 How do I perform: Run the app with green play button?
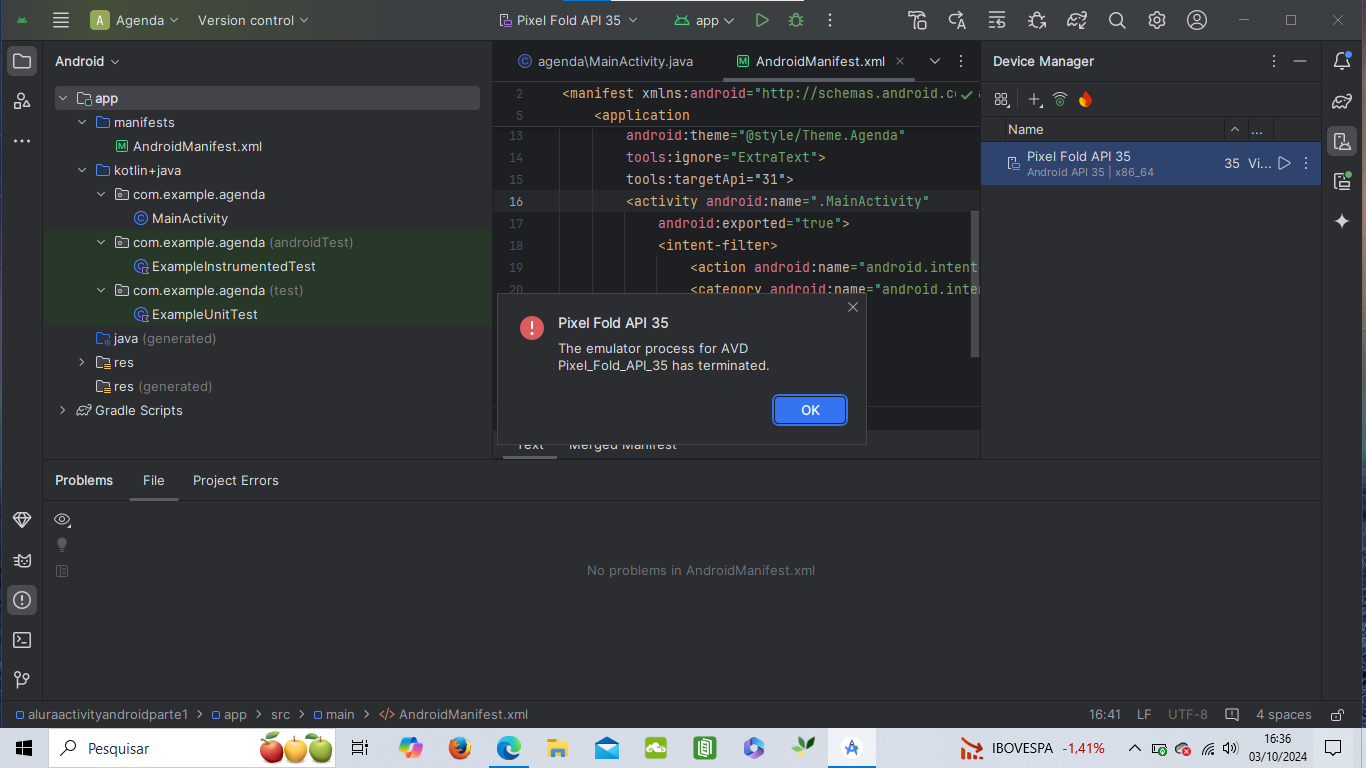(x=762, y=20)
